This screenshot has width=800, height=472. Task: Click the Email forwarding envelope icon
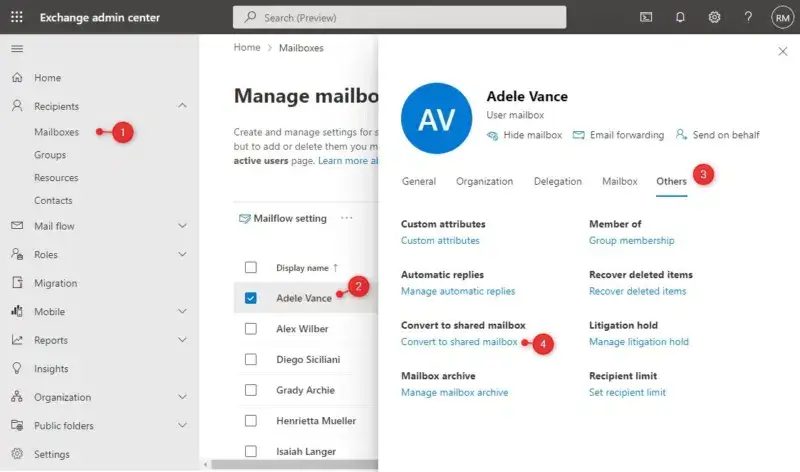579,135
